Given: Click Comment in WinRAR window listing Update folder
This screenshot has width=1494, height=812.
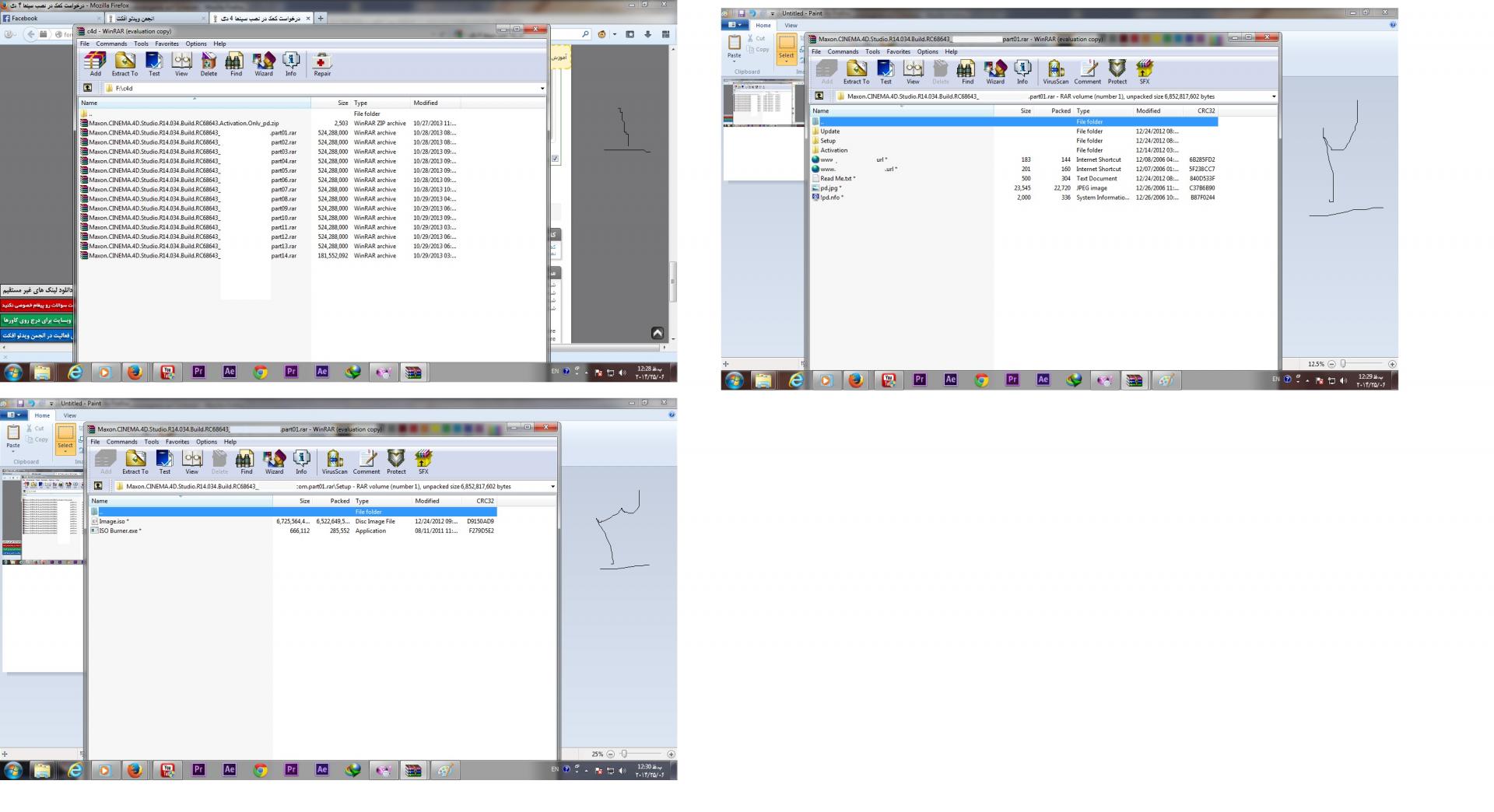Looking at the screenshot, I should coord(1087,72).
